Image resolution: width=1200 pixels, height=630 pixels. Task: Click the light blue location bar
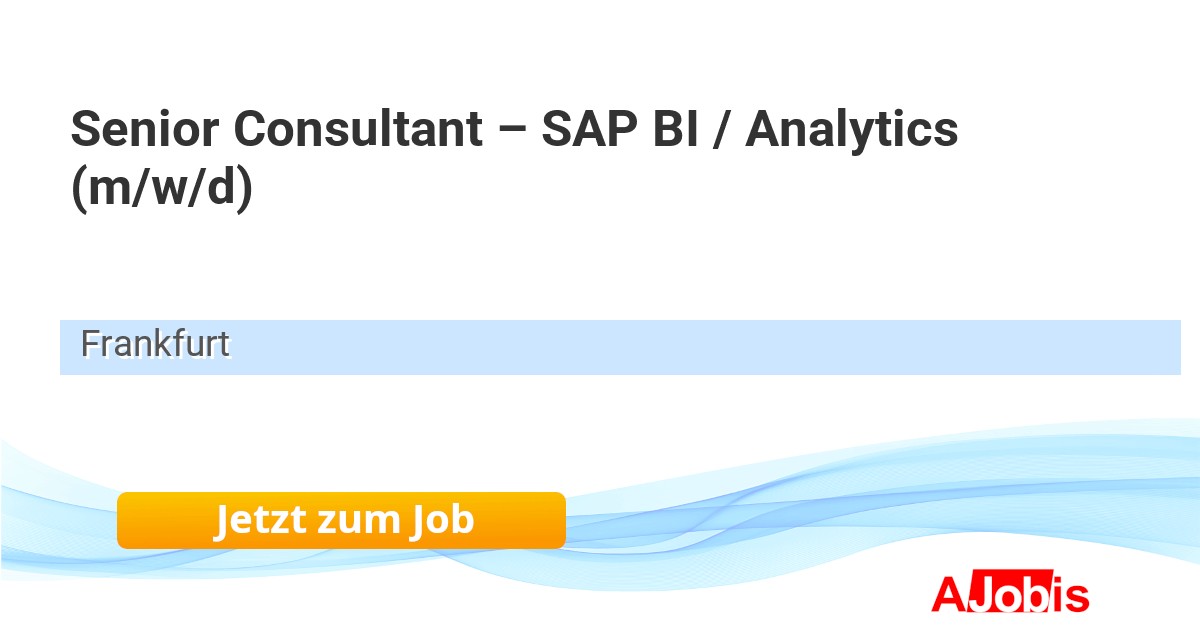tap(700, 347)
